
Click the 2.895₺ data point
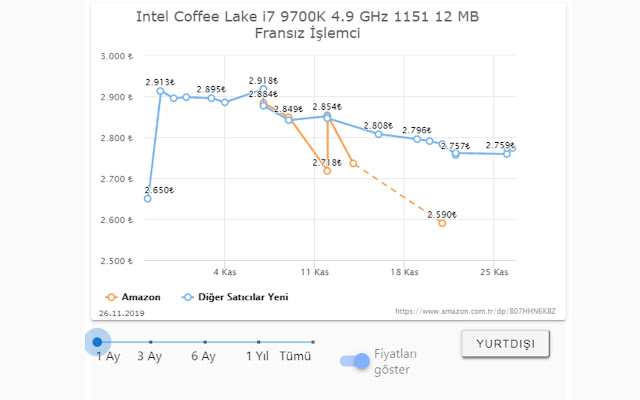click(x=211, y=98)
